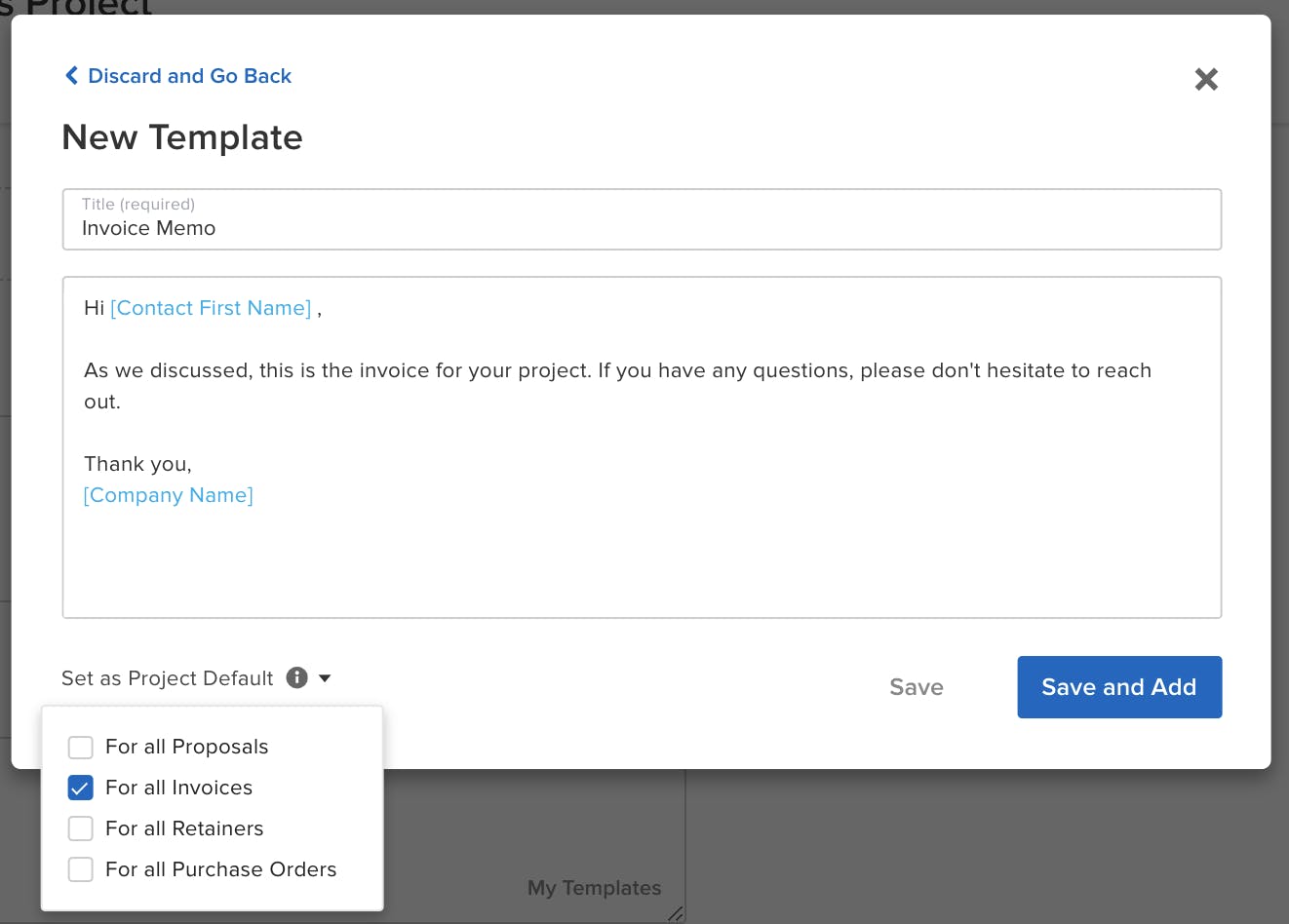Image resolution: width=1289 pixels, height=924 pixels.
Task: Click the back chevron beside Discard and Go Back
Action: coord(71,75)
